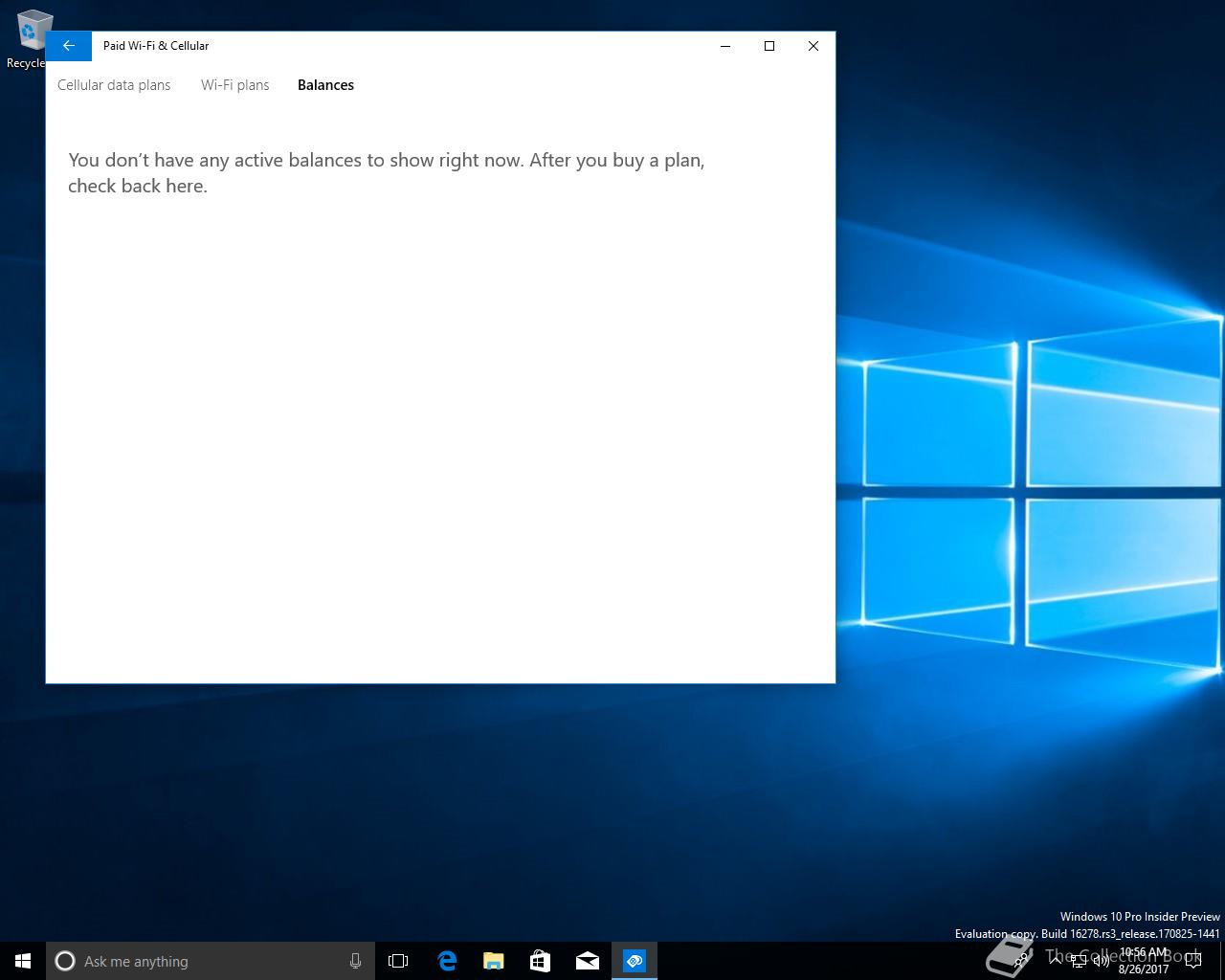Click the Paid Wi-Fi & Cellular taskbar icon
This screenshot has width=1225, height=980.
point(634,961)
